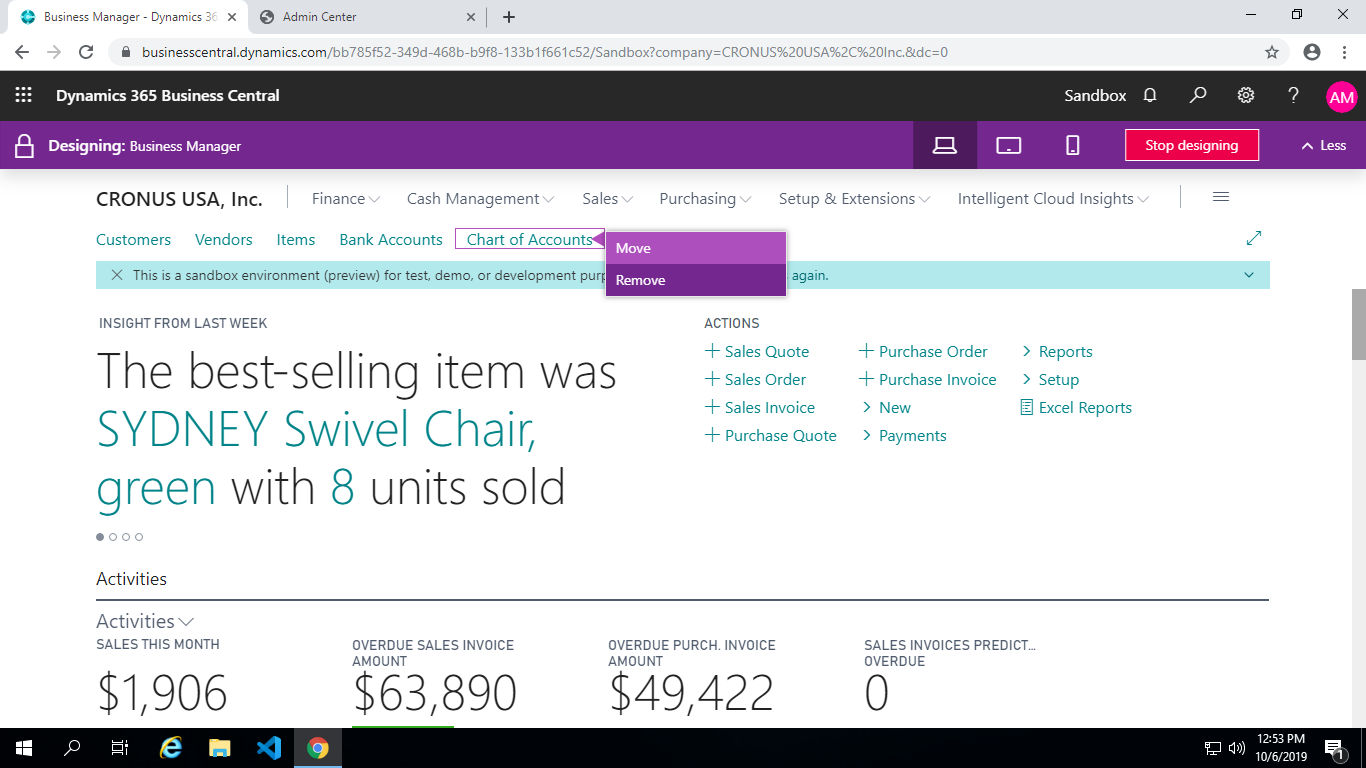Expand the Reports action group

[1057, 351]
